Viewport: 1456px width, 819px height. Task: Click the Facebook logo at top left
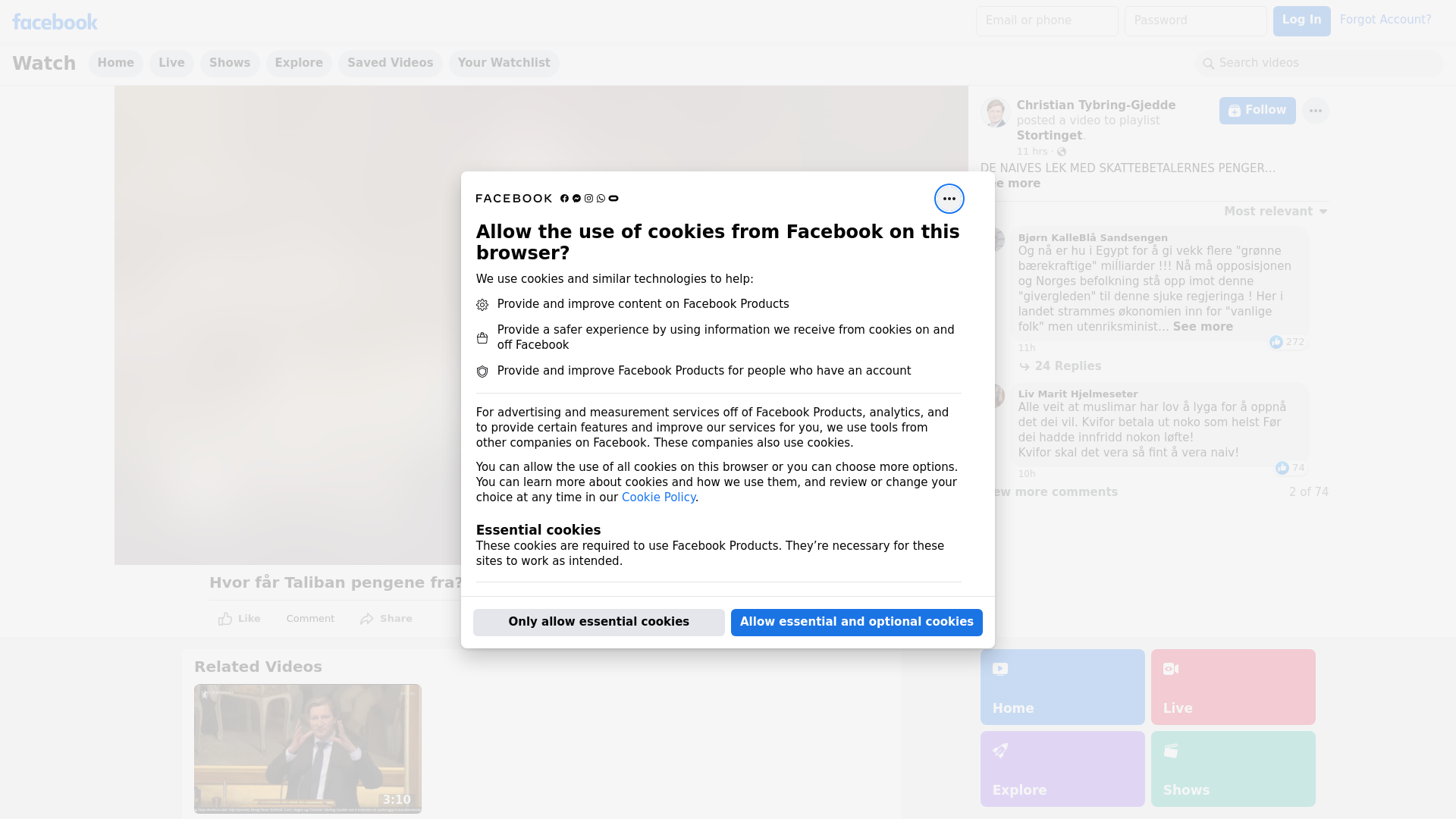55,22
